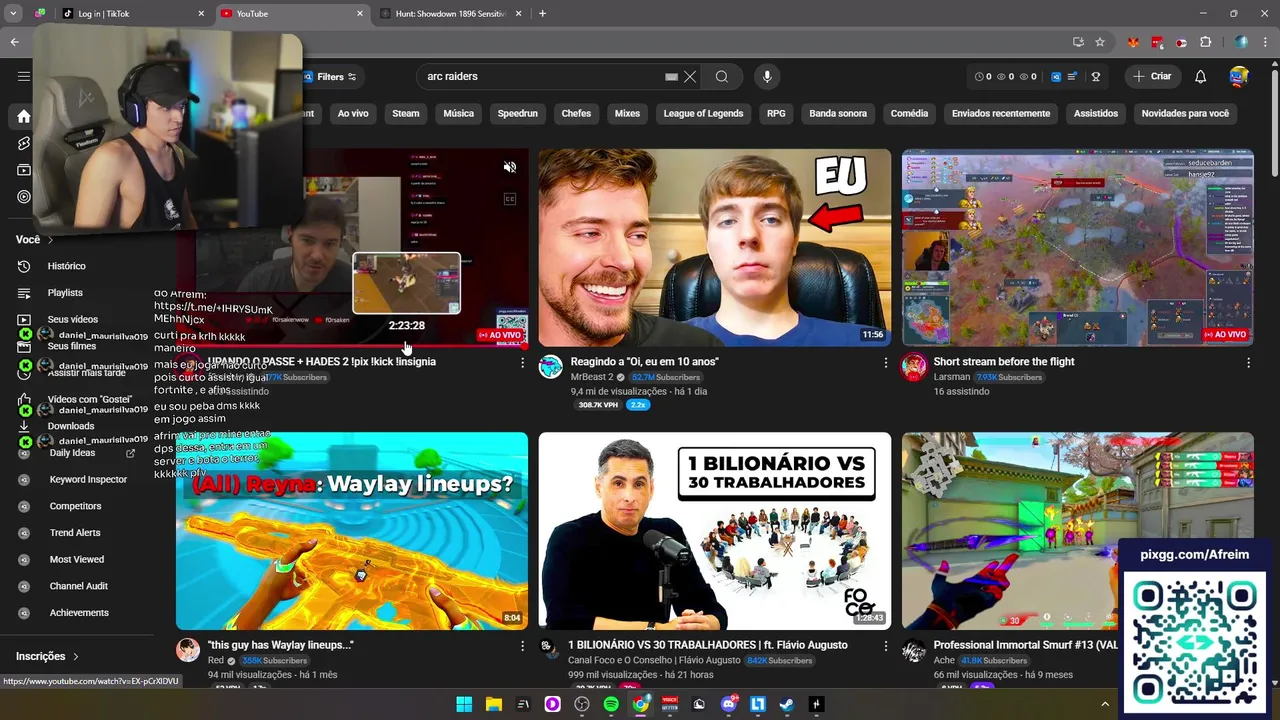Seek on the live preview red progress bar
This screenshot has width=1280, height=720.
tap(352, 346)
